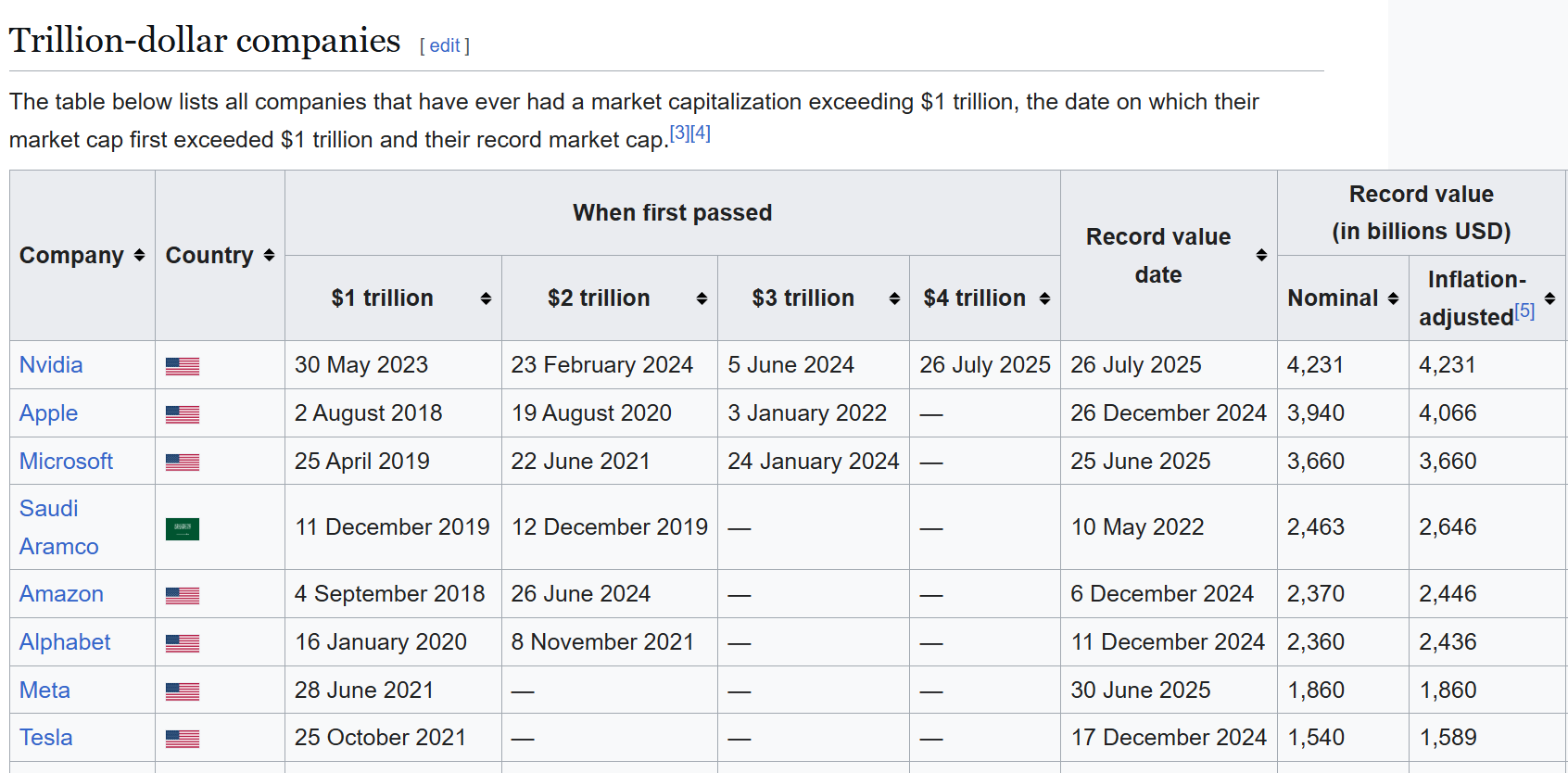Open the Meta company link
Viewport: 1568px width, 773px height.
click(x=44, y=691)
